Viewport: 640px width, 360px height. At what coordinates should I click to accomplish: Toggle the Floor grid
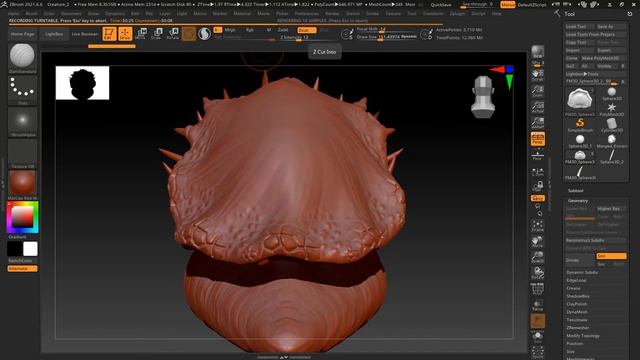538,155
